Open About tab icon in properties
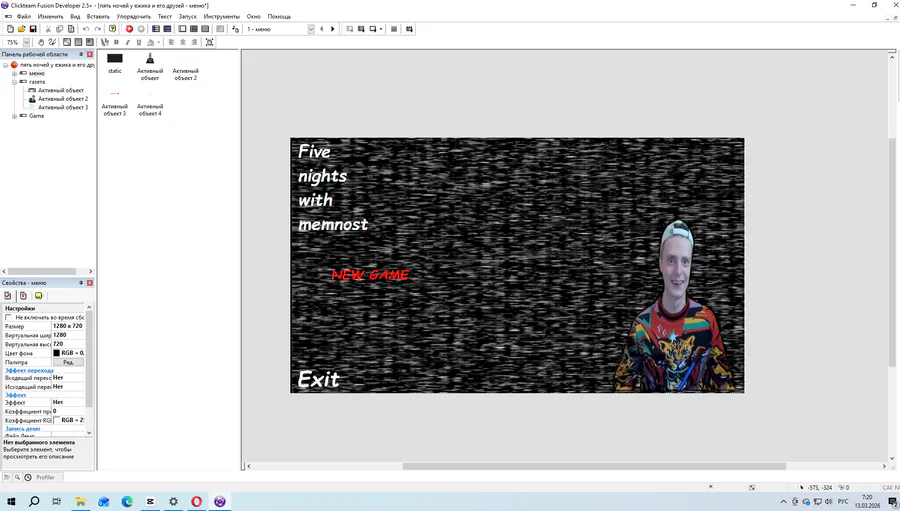This screenshot has height=511, width=900. point(38,296)
